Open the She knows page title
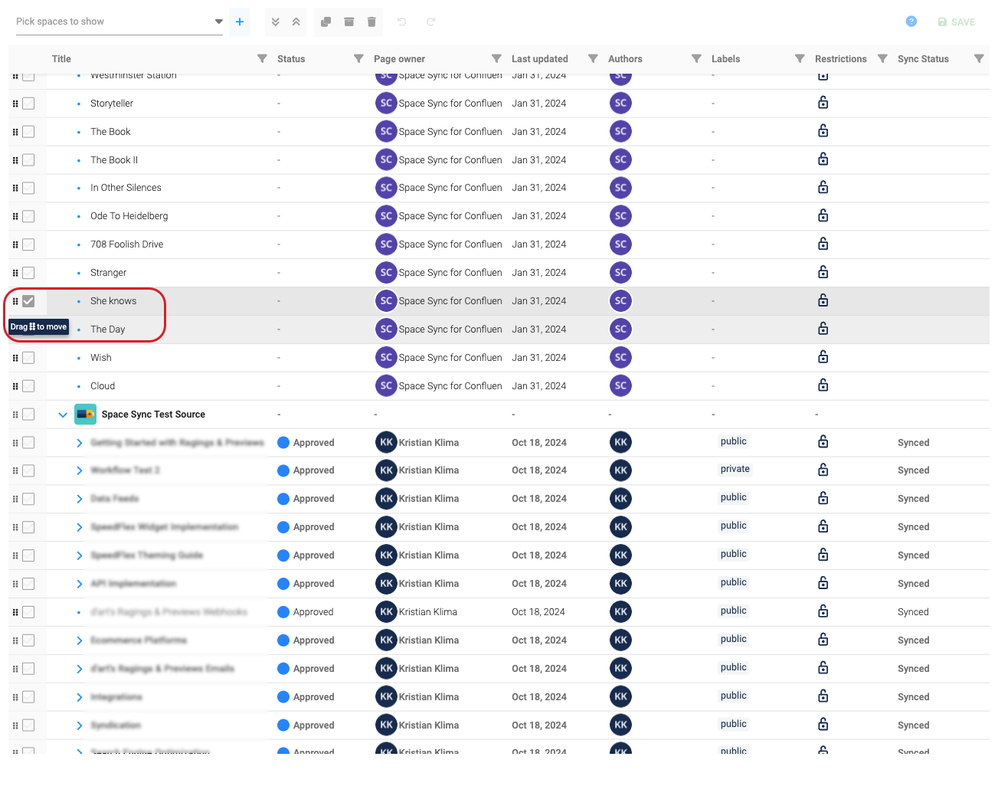998x803 pixels. click(113, 301)
